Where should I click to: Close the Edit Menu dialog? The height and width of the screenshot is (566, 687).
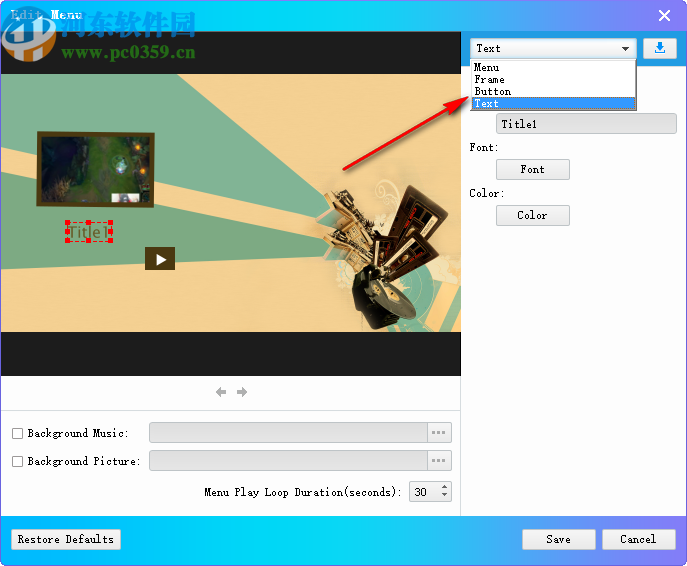click(664, 16)
